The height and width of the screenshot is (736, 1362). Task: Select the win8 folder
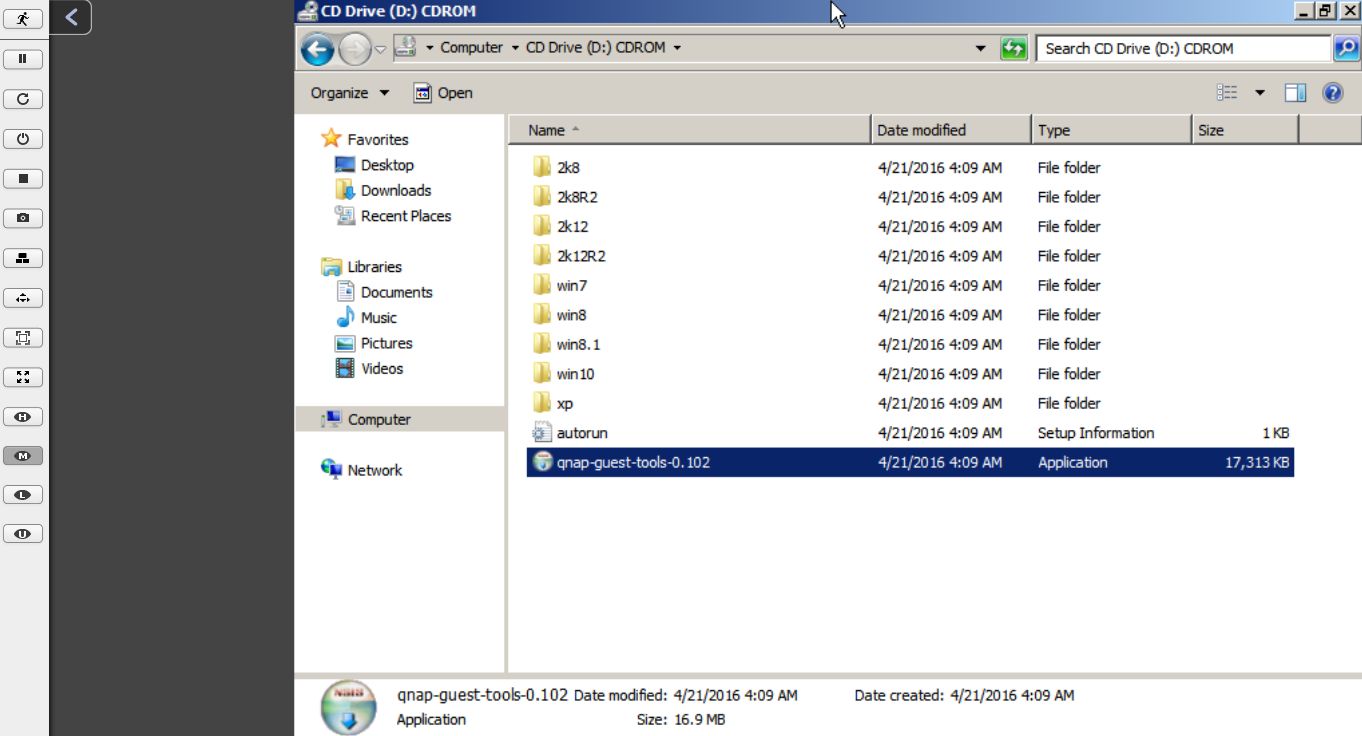(910, 315)
